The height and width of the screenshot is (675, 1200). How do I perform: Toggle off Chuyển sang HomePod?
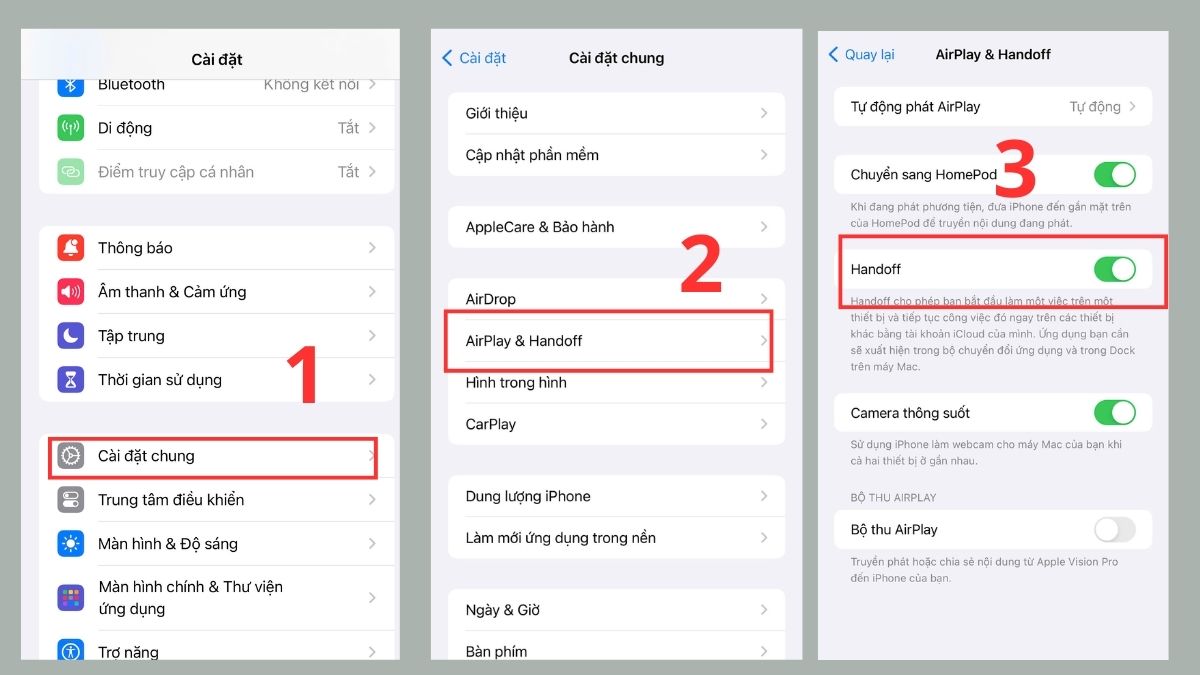1117,174
